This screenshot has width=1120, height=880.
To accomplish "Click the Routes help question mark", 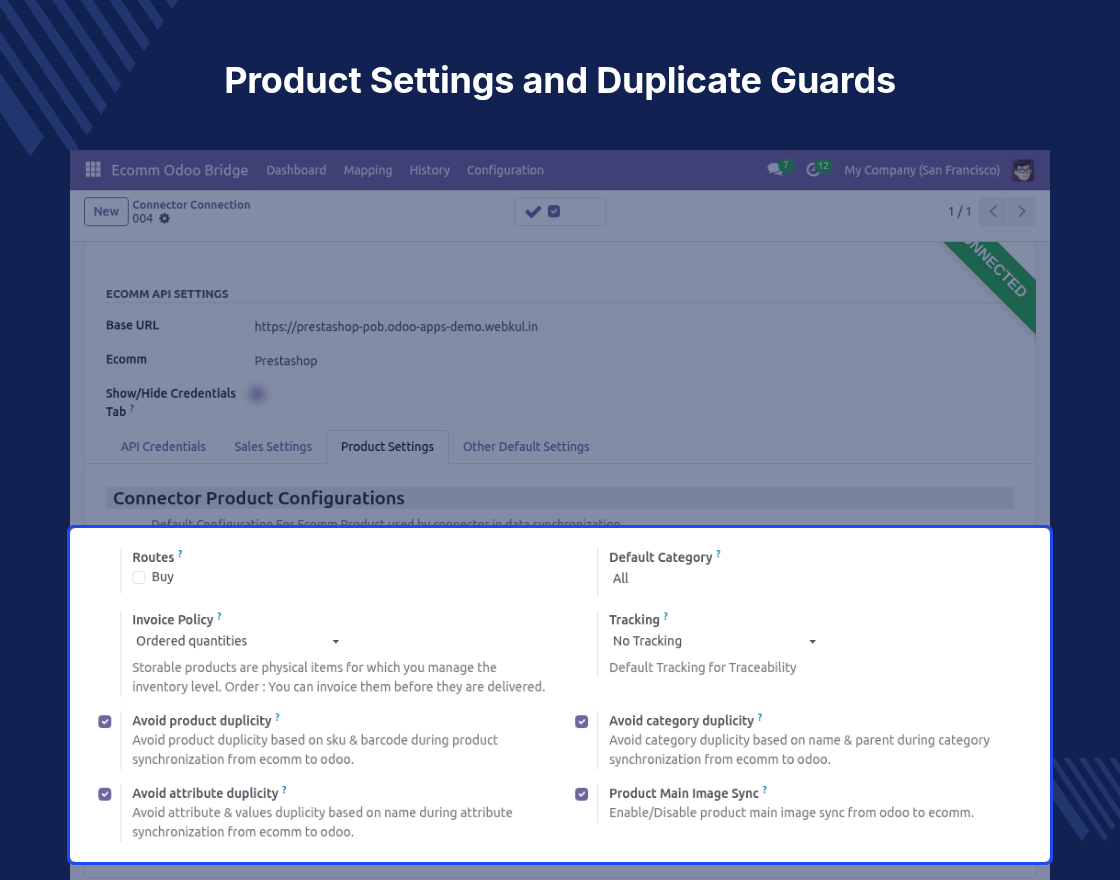I will pyautogui.click(x=180, y=554).
